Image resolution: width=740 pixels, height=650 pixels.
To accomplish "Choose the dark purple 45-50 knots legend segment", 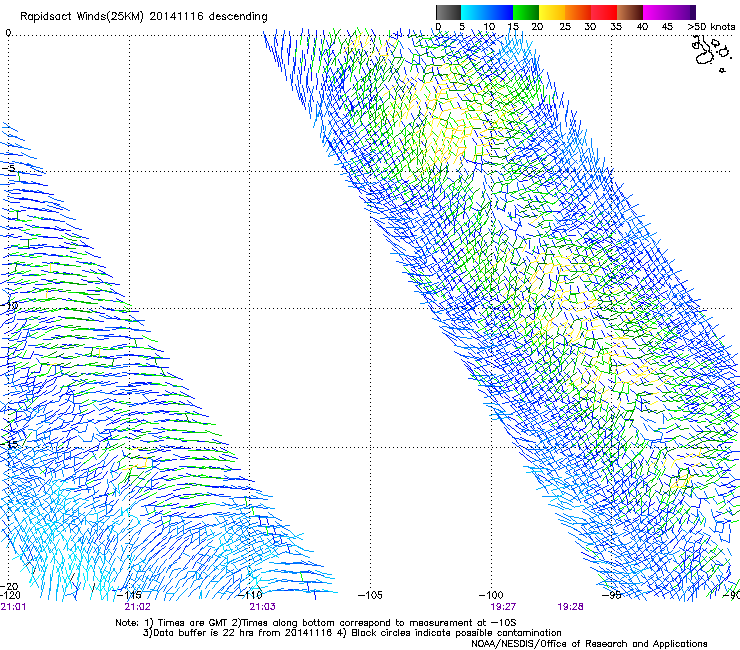I will pyautogui.click(x=683, y=12).
